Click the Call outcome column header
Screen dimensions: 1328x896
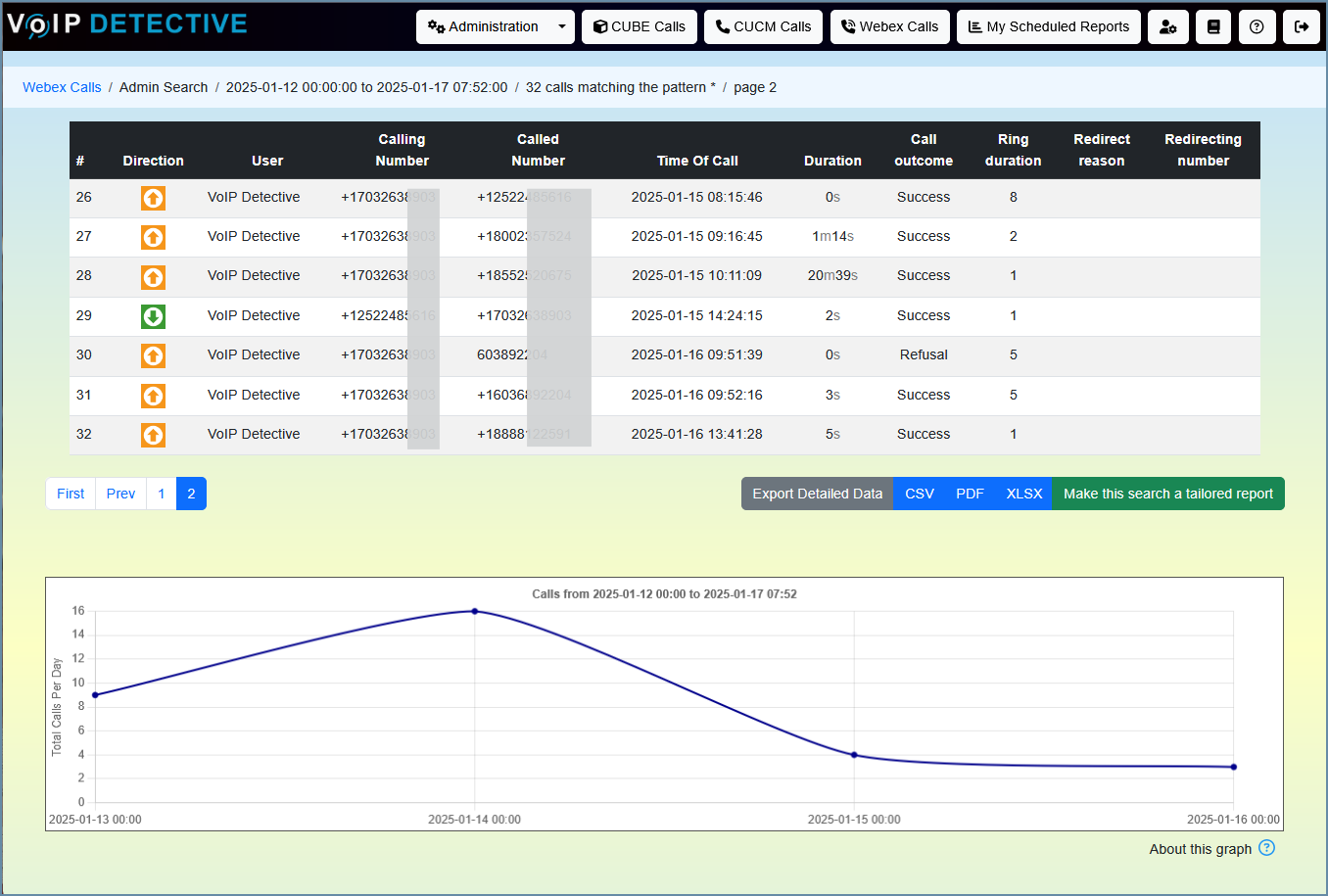click(x=924, y=150)
